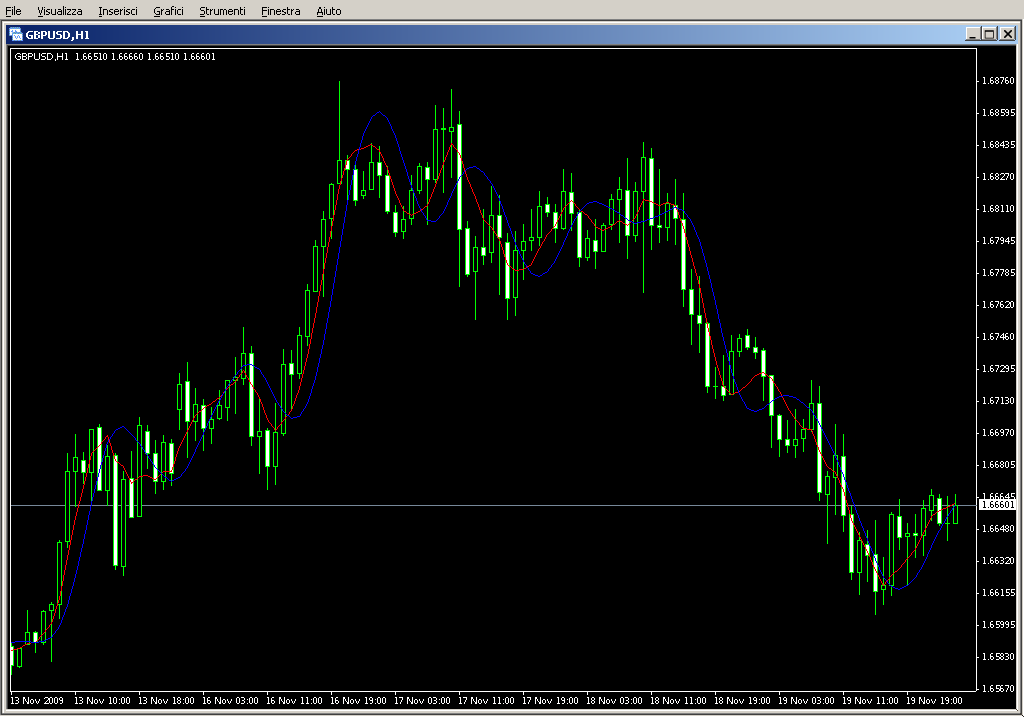Open the Strumenti menu
1024x717 pixels.
(x=222, y=11)
